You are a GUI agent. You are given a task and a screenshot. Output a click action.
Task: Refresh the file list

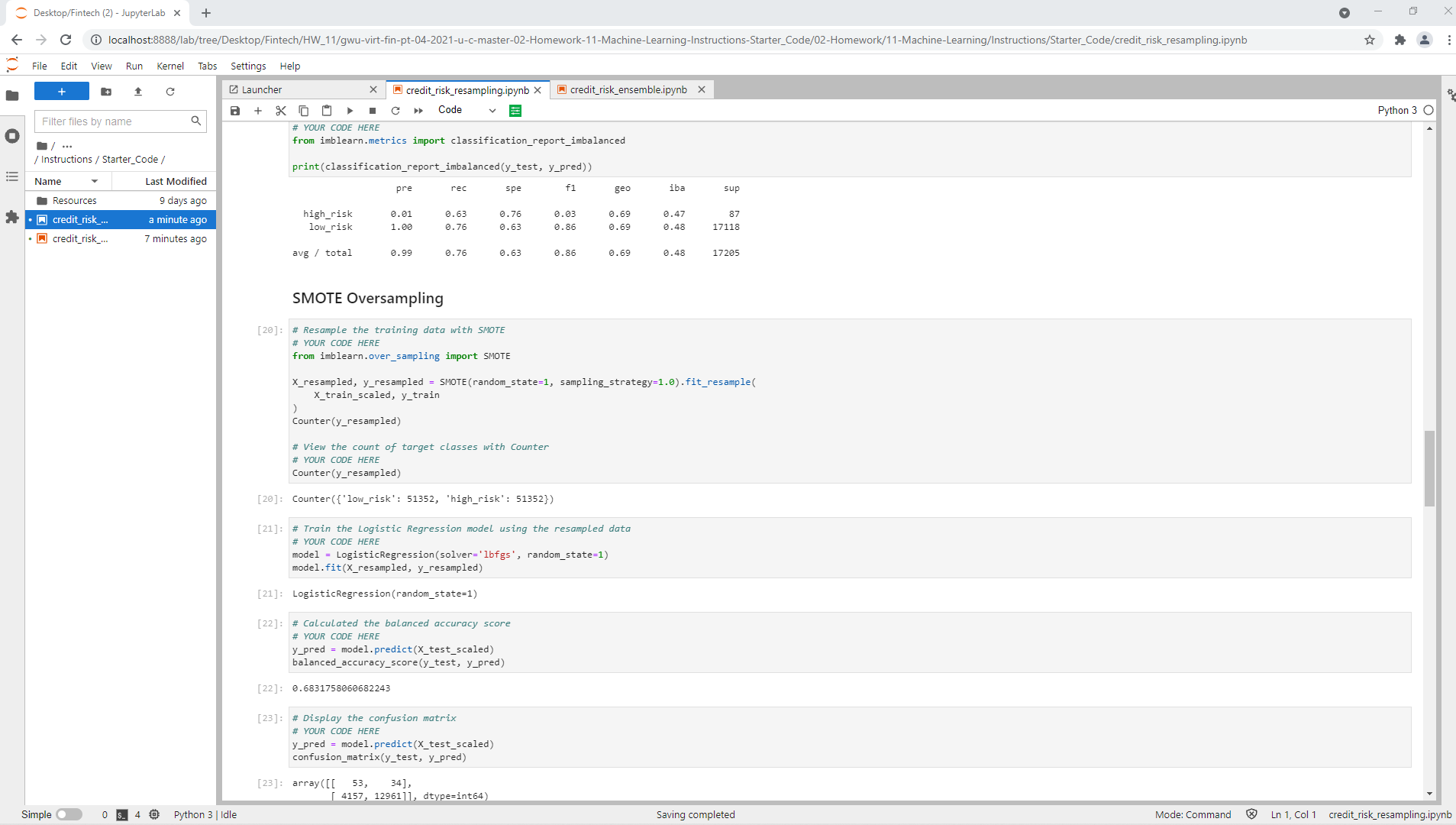[x=170, y=92]
